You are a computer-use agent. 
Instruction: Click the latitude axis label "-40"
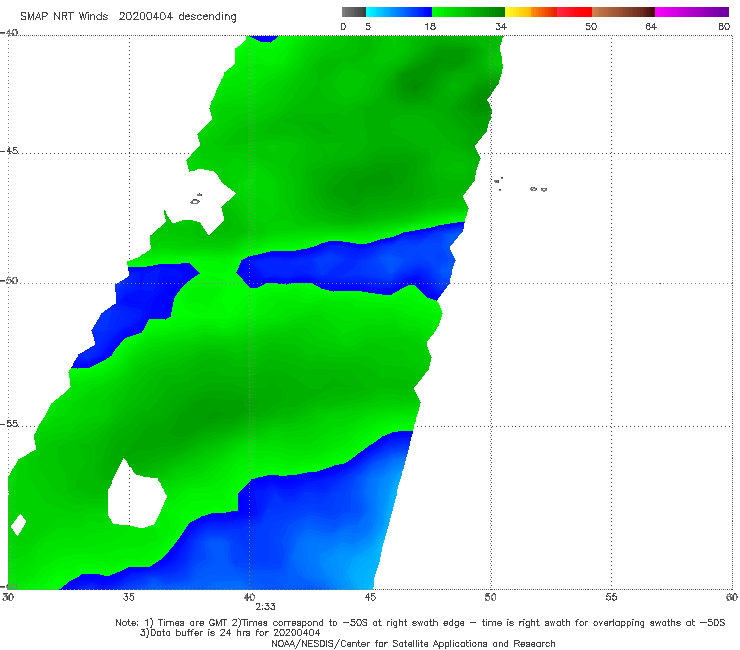tap(9, 32)
